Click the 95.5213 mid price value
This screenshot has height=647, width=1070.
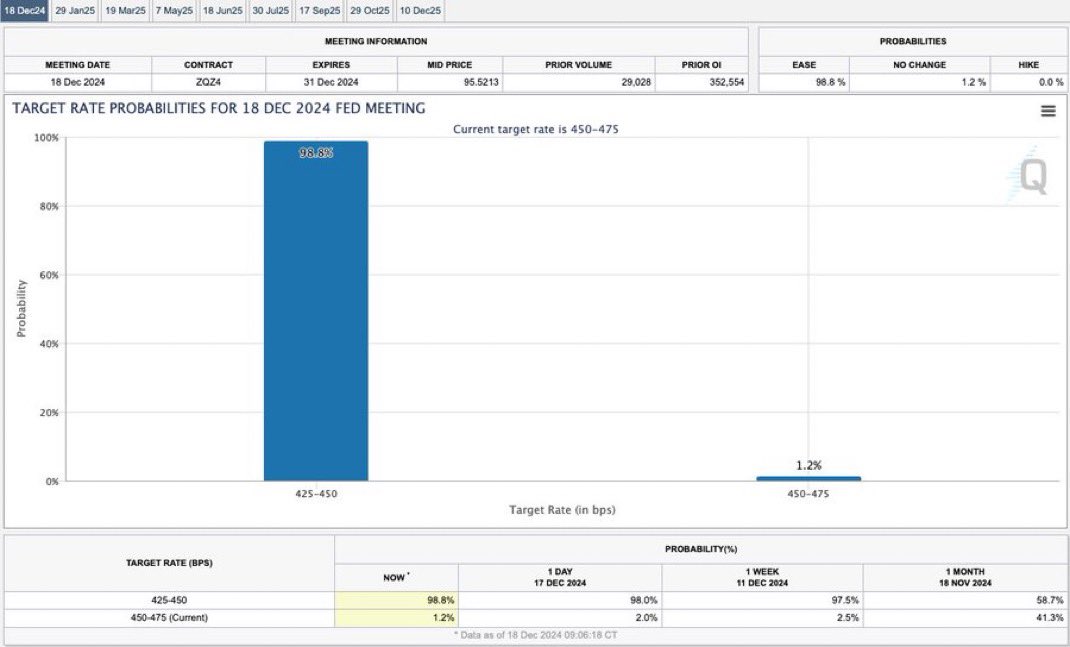pyautogui.click(x=481, y=82)
